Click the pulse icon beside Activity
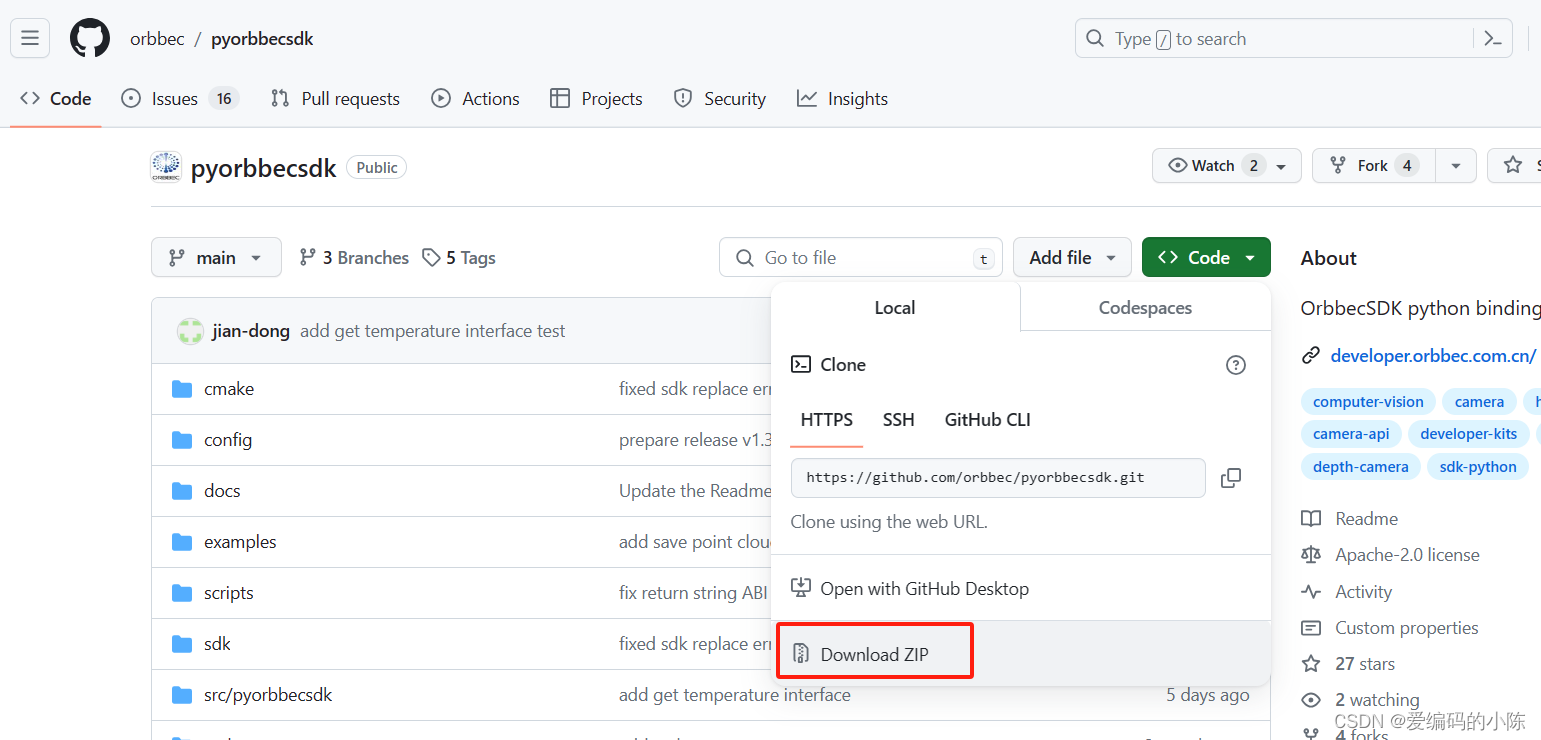 [1311, 592]
